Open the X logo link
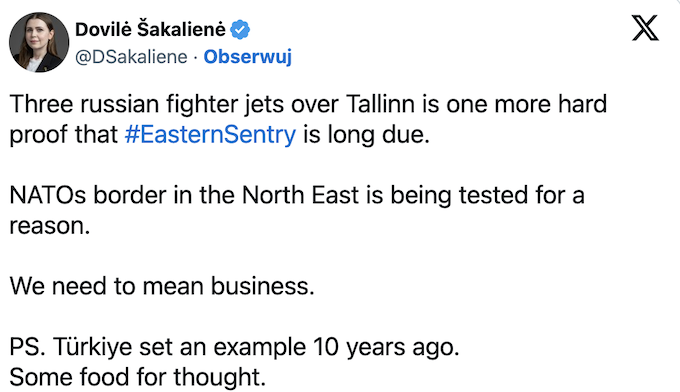 tap(645, 28)
